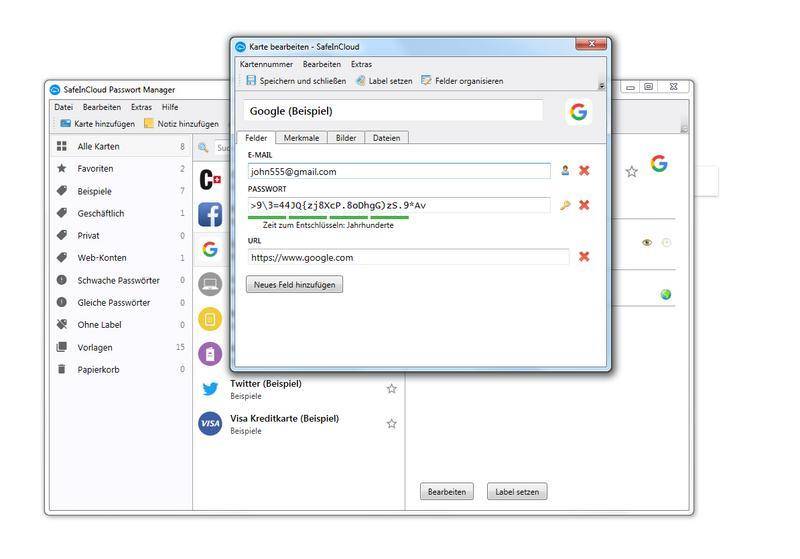Star the Twitter (Beispiel) card as favorite
Image resolution: width=800 pixels, height=559 pixels.
click(391, 389)
